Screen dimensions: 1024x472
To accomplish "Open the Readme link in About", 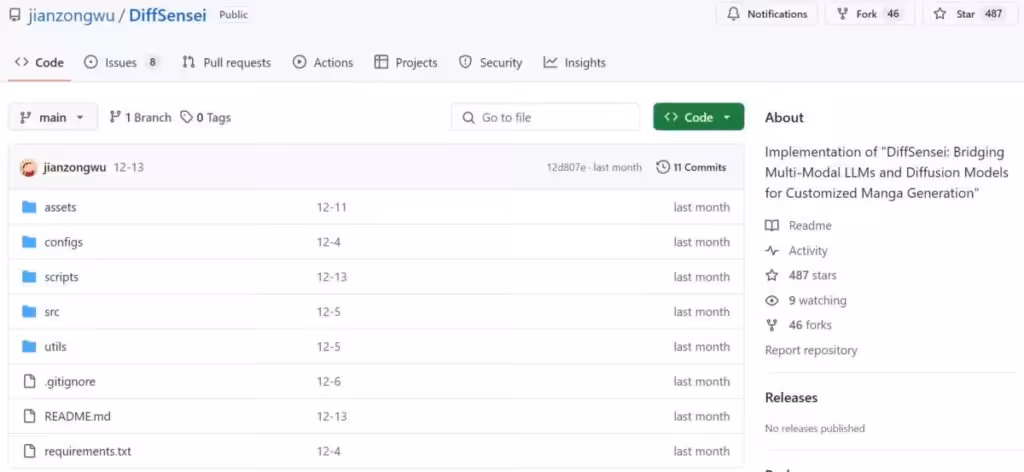I will point(809,226).
